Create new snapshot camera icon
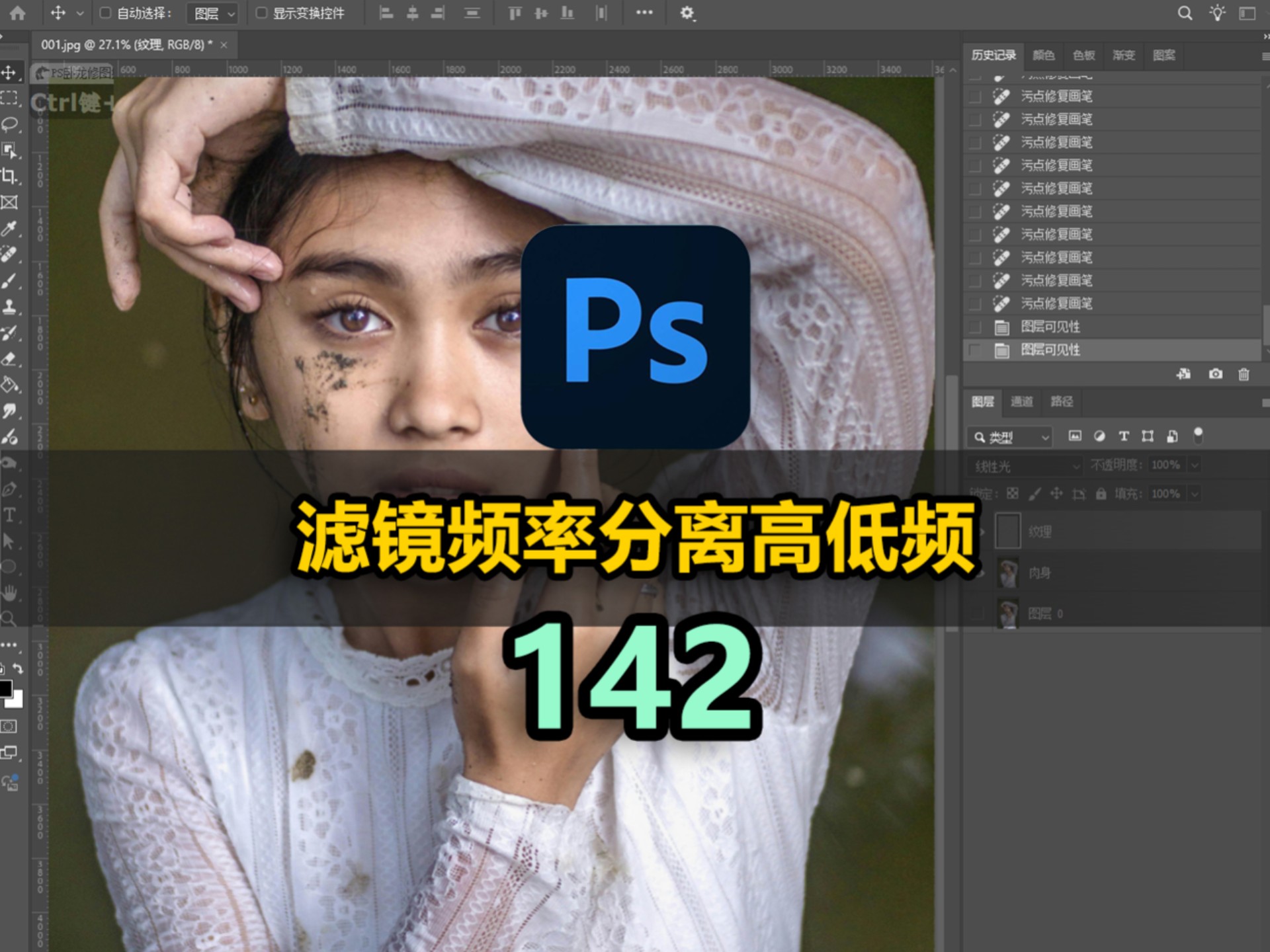Viewport: 1270px width, 952px height. [1216, 374]
